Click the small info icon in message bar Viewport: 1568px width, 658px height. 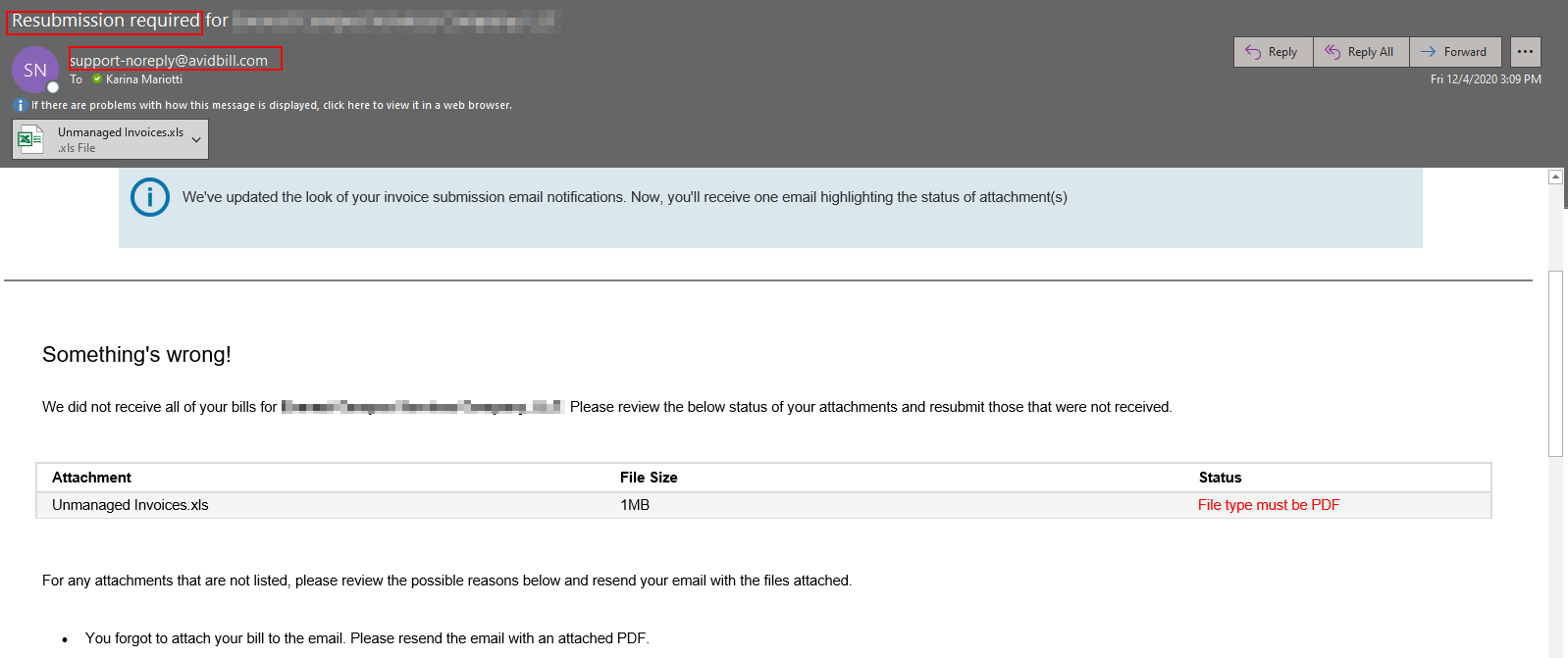pos(20,105)
